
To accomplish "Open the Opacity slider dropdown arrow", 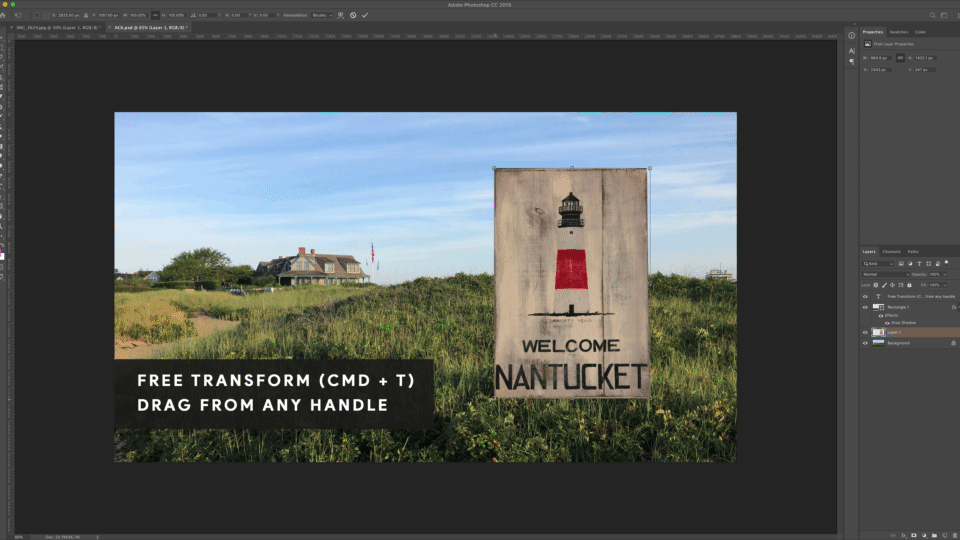I will [945, 274].
